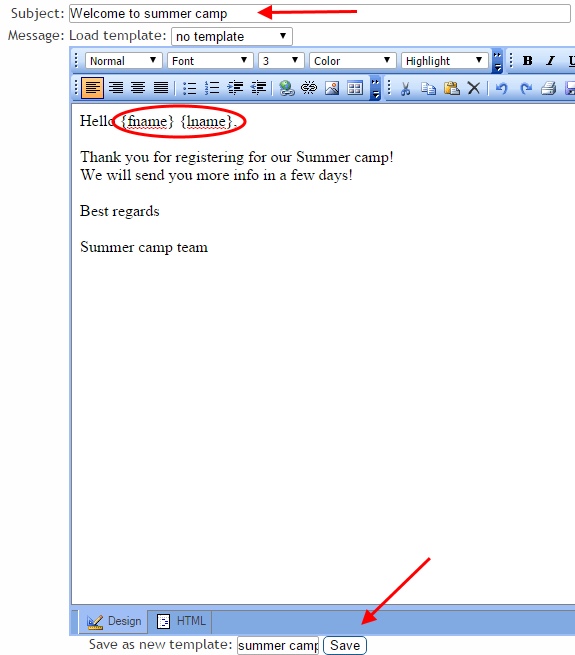Insert a numbered list
Image resolution: width=575 pixels, height=655 pixels.
212,88
